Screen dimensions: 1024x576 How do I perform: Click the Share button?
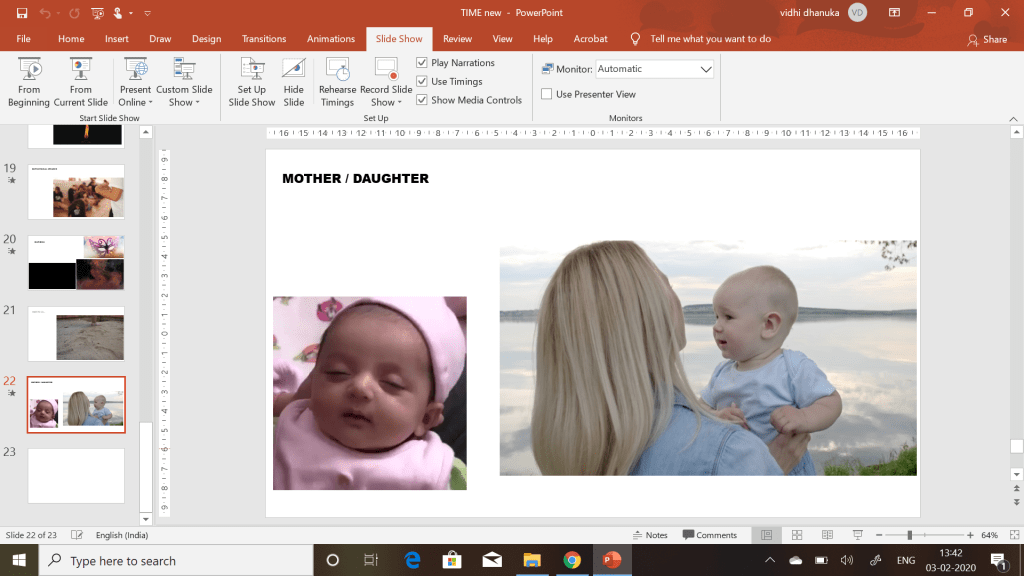coord(987,40)
